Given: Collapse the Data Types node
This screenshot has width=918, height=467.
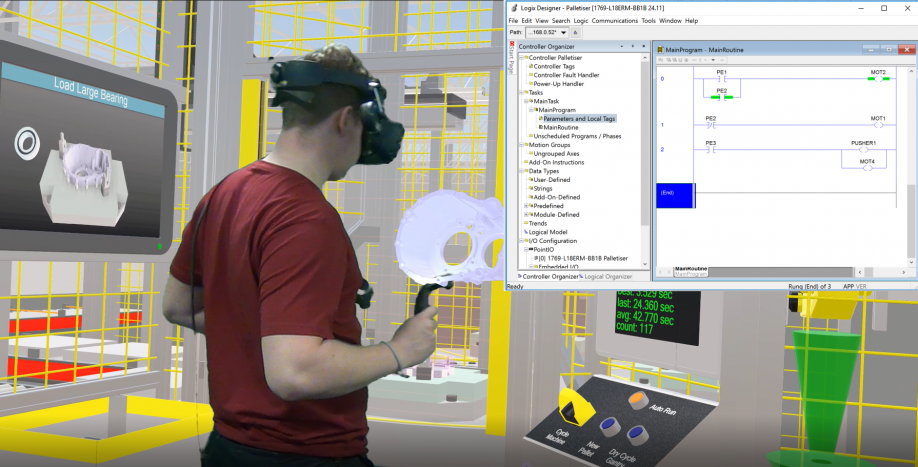Looking at the screenshot, I should [x=521, y=171].
